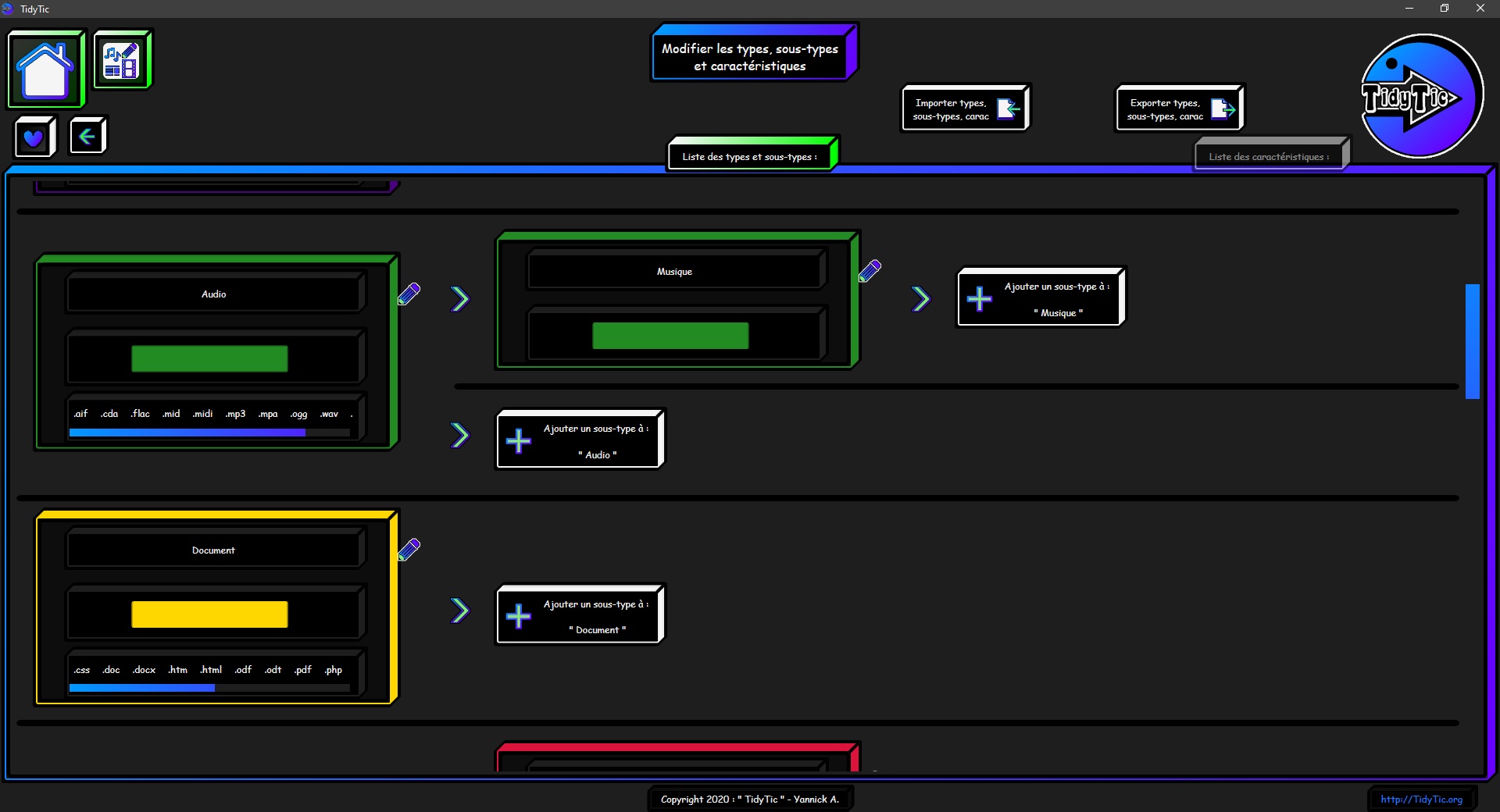Click the Copyright 2020 TidyTic footer text
This screenshot has width=1500, height=812.
750,800
